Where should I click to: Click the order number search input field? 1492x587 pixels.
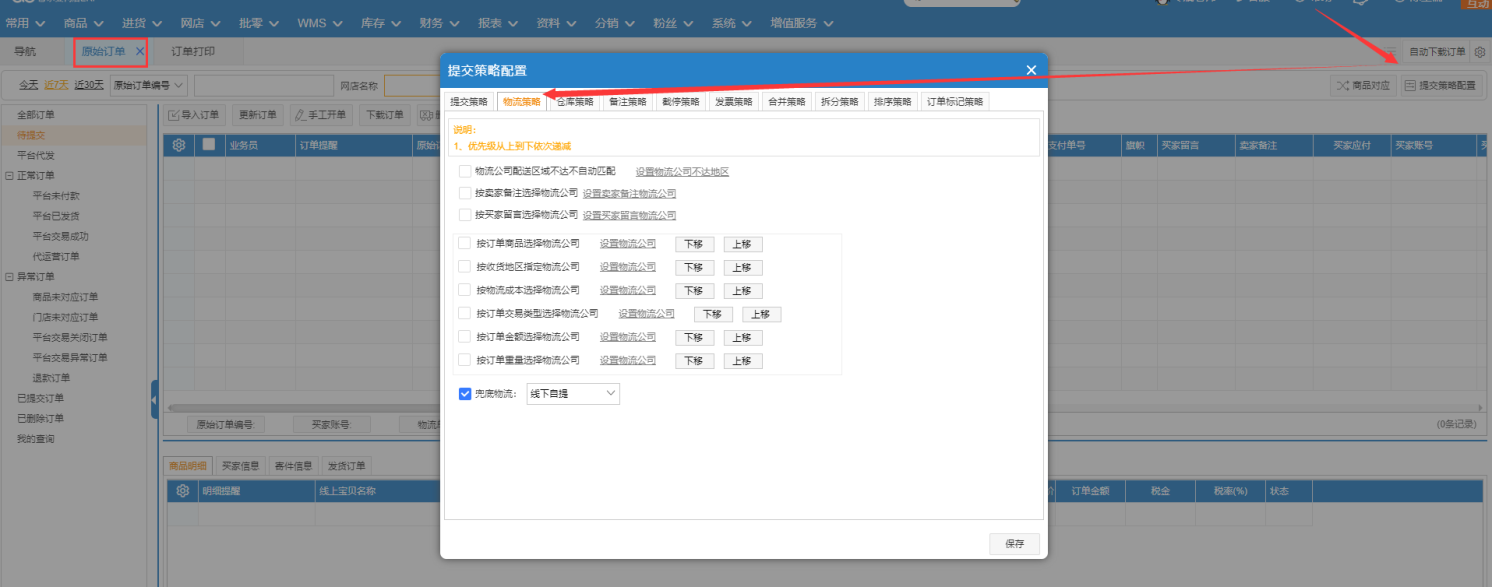click(264, 86)
